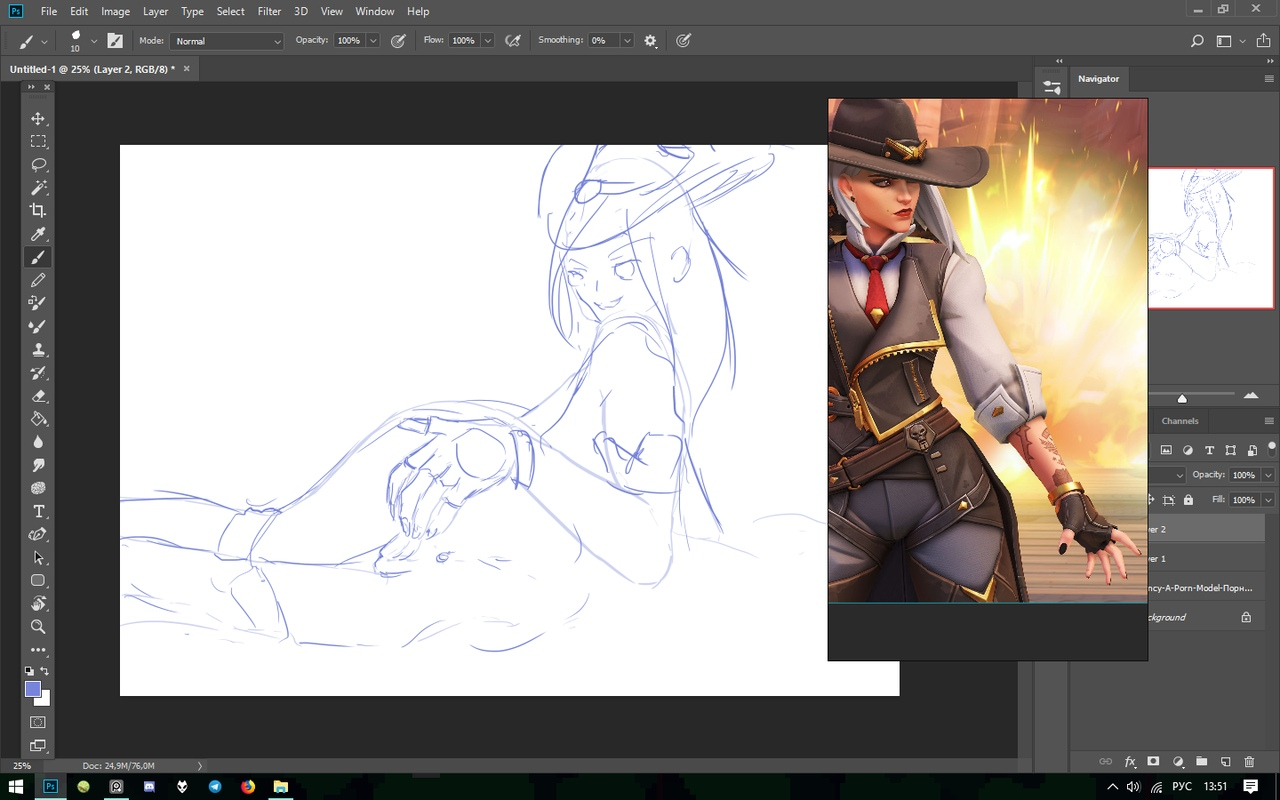Open Photoshop search
1280x800 pixels.
(1197, 41)
